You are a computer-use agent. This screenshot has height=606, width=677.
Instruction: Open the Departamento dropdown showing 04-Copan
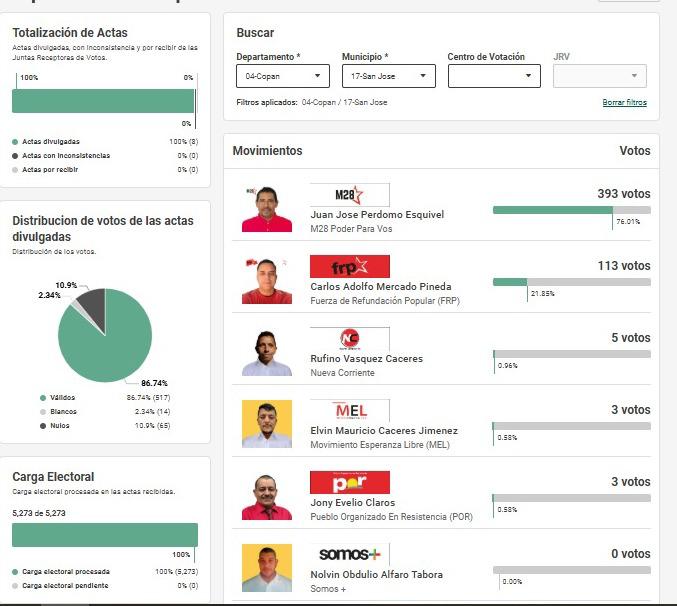tap(283, 76)
